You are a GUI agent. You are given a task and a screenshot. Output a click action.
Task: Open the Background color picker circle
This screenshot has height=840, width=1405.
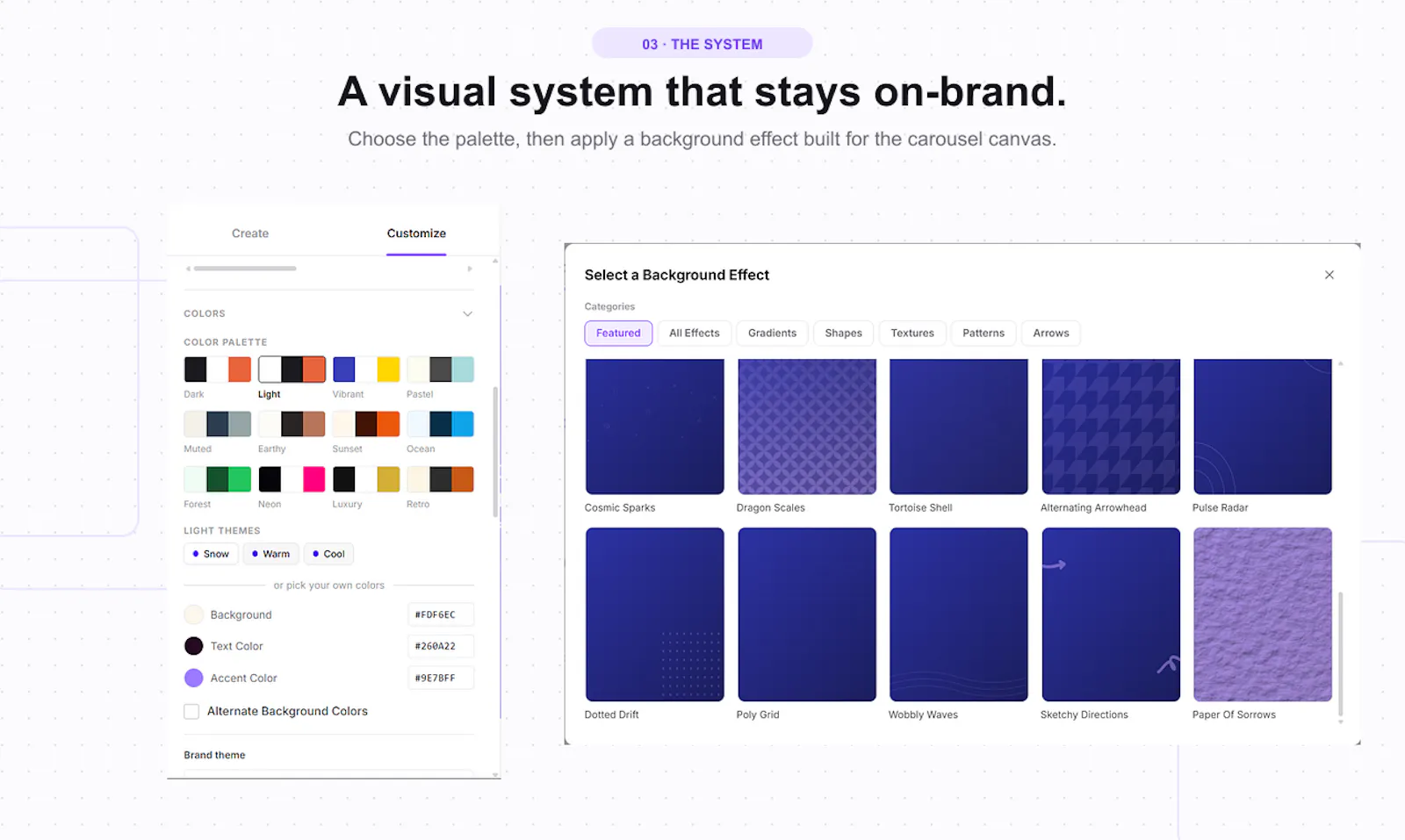tap(194, 614)
